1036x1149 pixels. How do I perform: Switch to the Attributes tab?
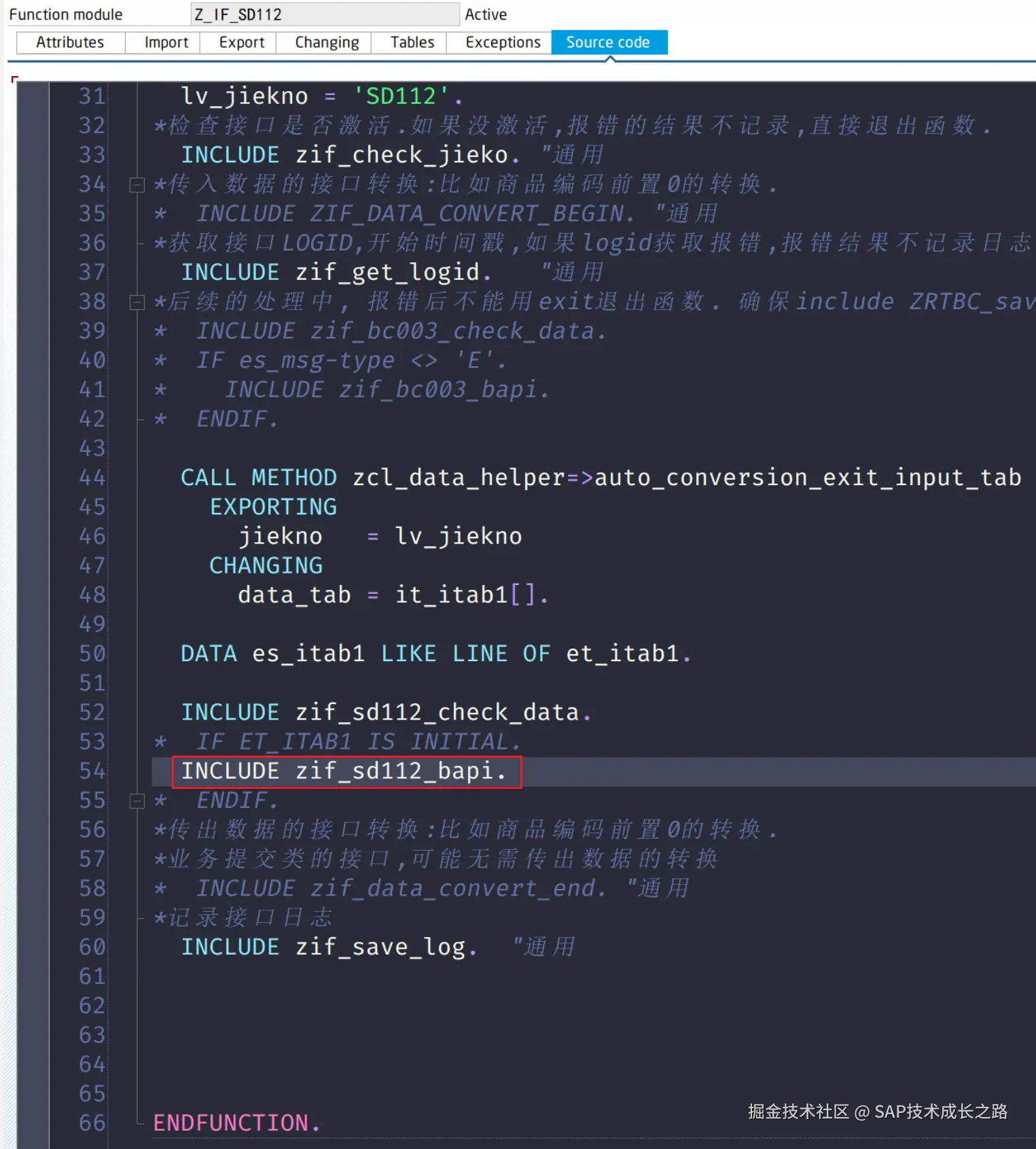coord(70,42)
